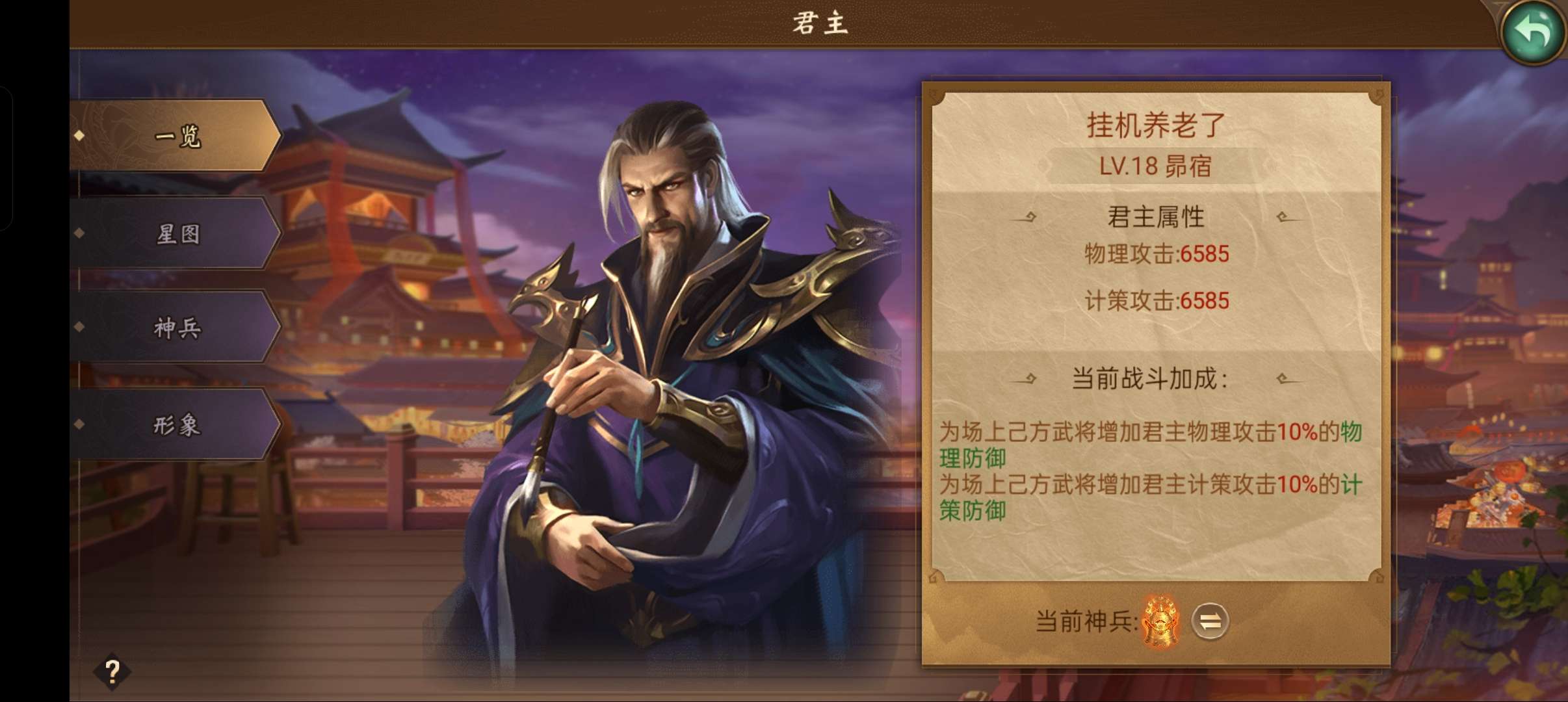Tap the LV.18 昴宿 level badge
The height and width of the screenshot is (702, 1568).
pos(1155,166)
